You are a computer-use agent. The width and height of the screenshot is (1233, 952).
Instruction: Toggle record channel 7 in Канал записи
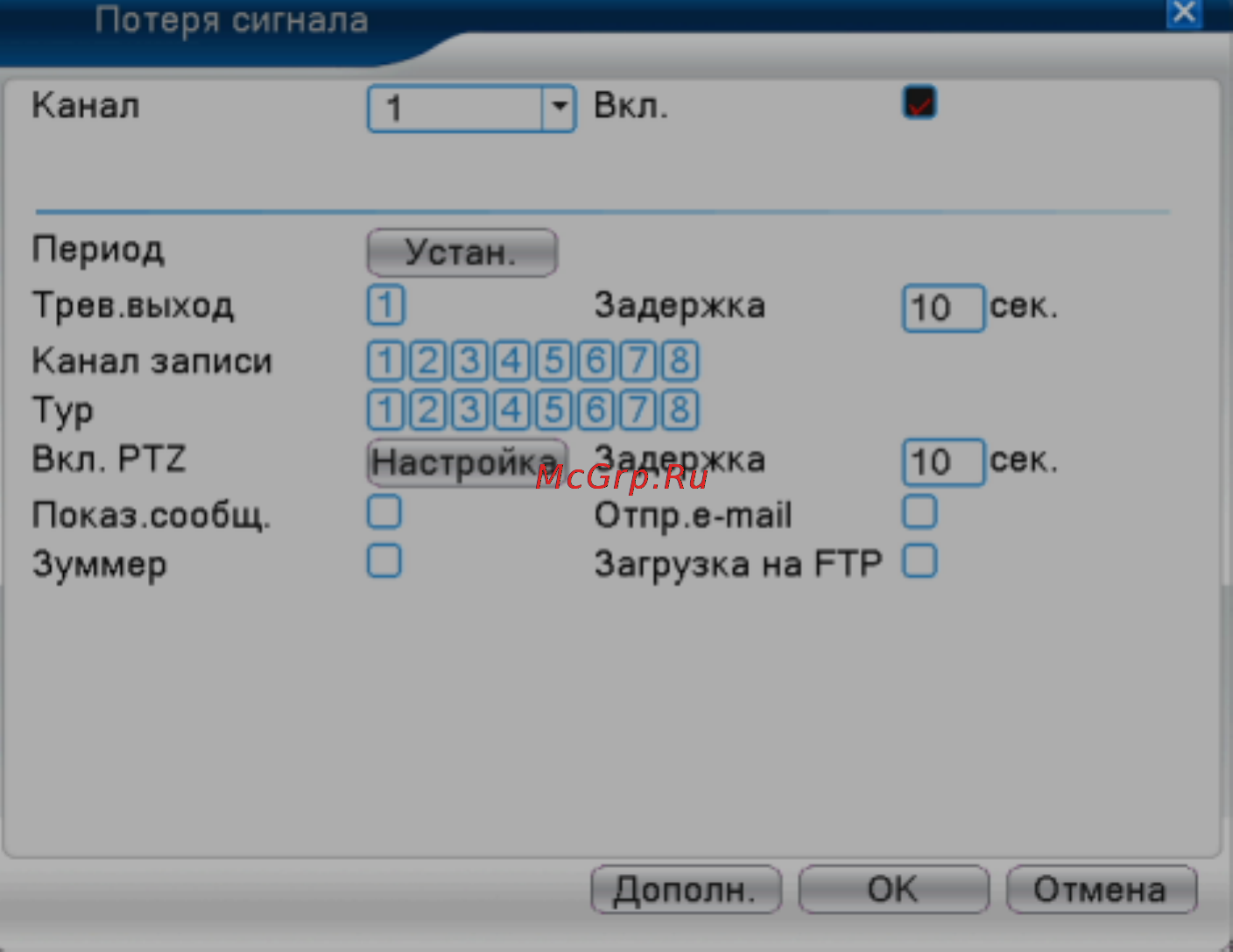638,361
